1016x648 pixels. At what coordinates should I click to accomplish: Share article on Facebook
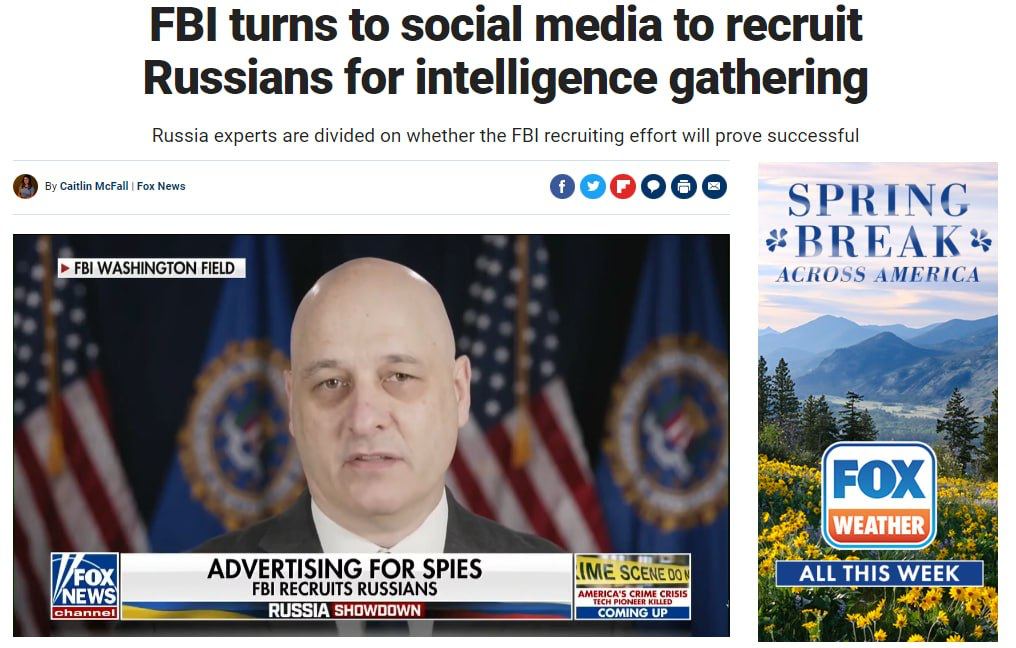pos(562,187)
